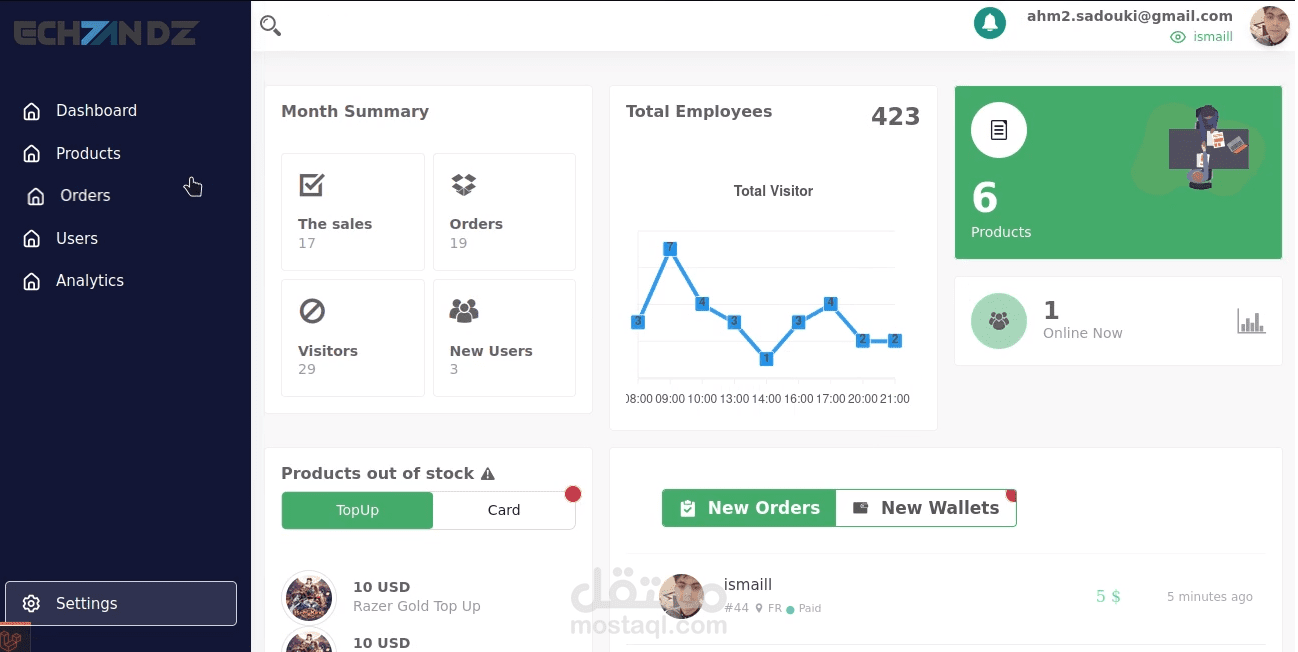This screenshot has width=1298, height=652.
Task: Click the prohibition icon on the Visitors card
Action: pos(311,311)
